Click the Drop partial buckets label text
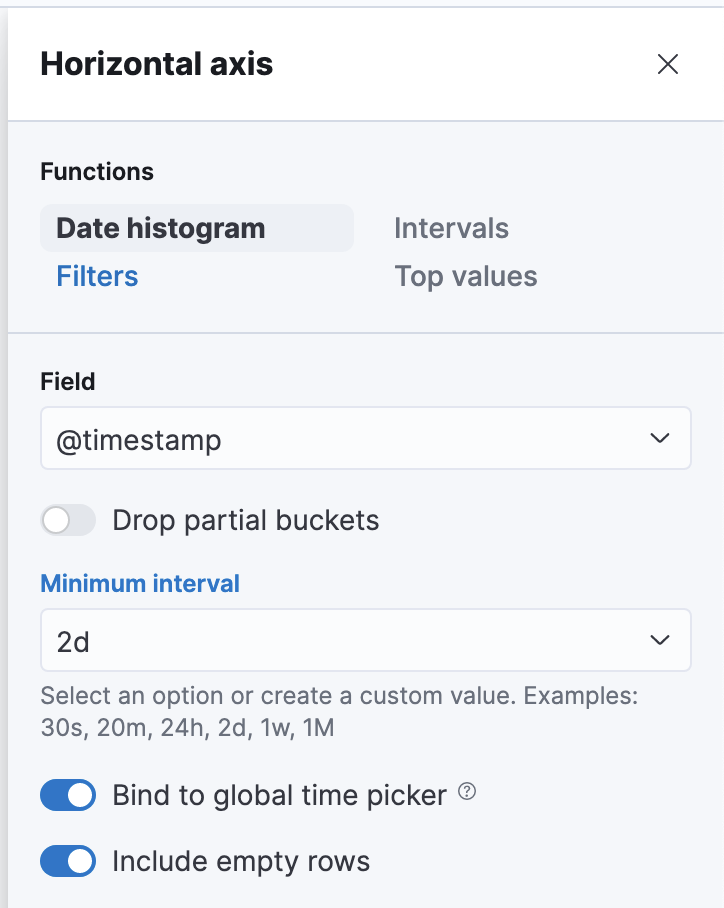 (245, 520)
